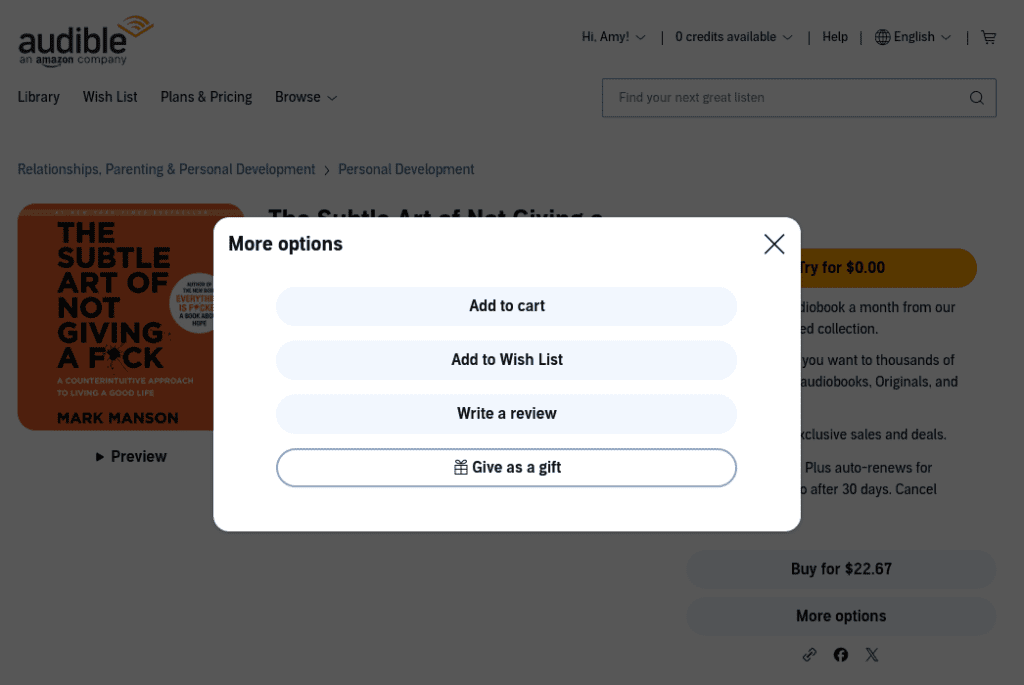
Task: Open the Library menu item
Action: click(x=39, y=97)
